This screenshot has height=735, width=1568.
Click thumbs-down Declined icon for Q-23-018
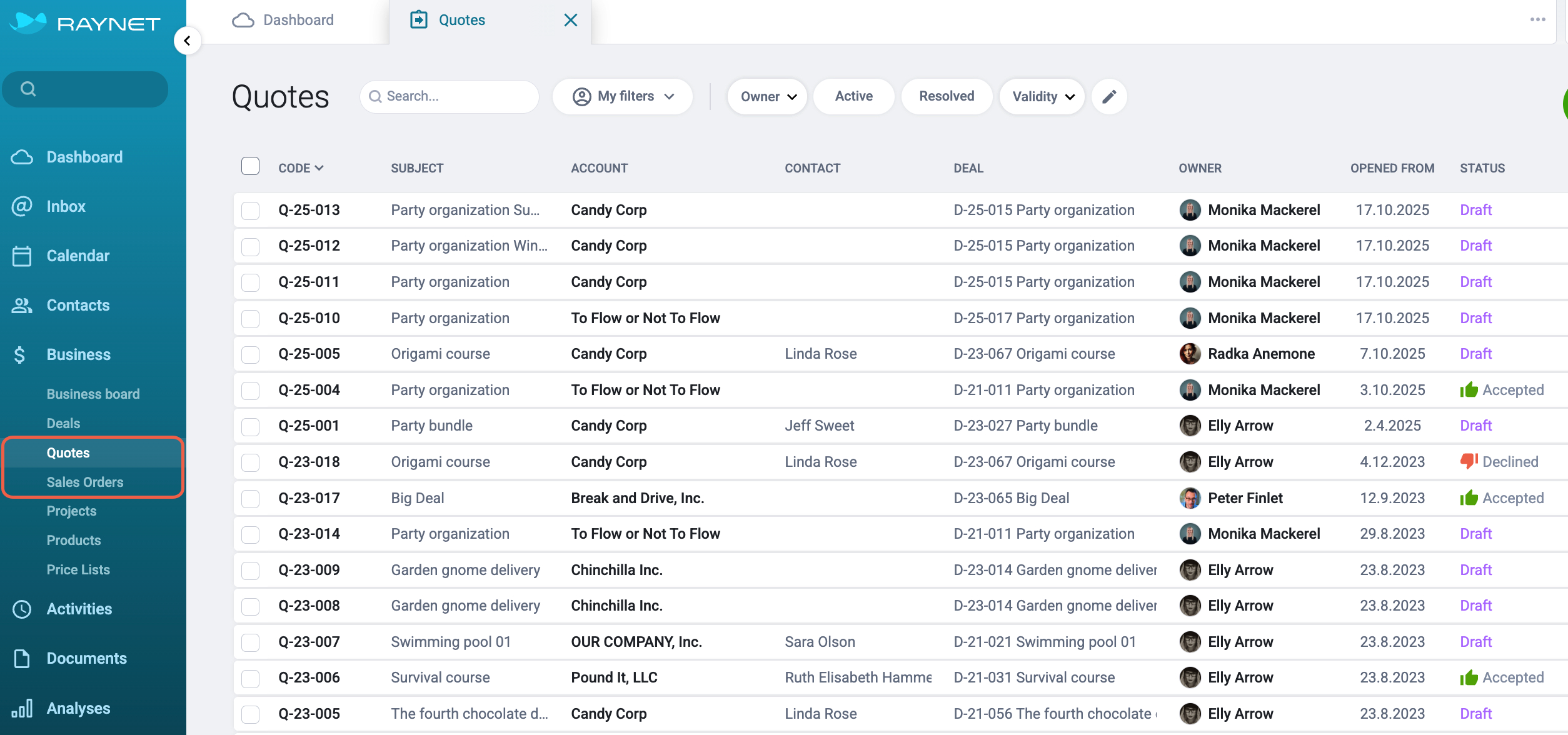[1469, 461]
